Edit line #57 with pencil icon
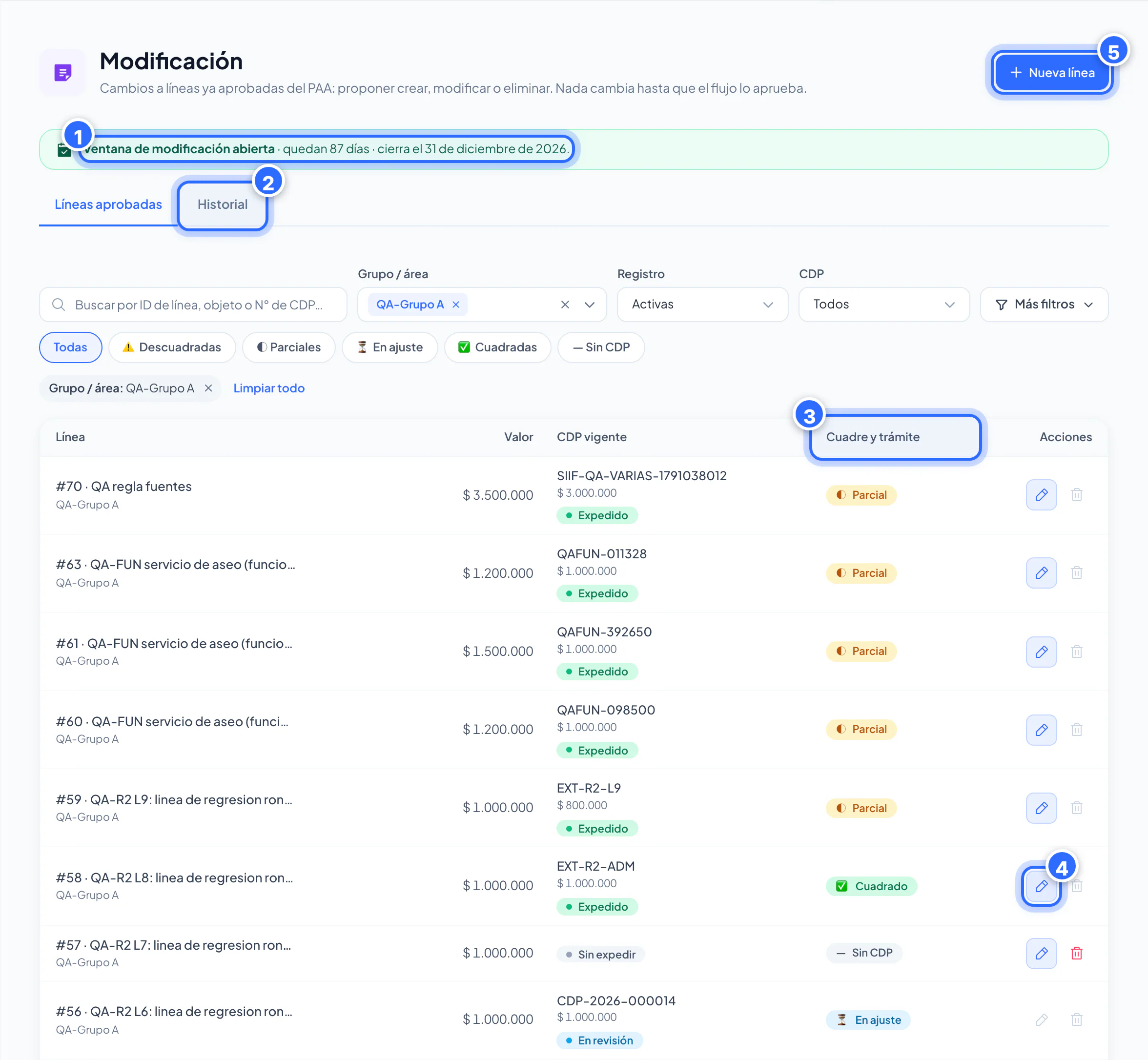Image resolution: width=1148 pixels, height=1060 pixels. pyautogui.click(x=1041, y=953)
